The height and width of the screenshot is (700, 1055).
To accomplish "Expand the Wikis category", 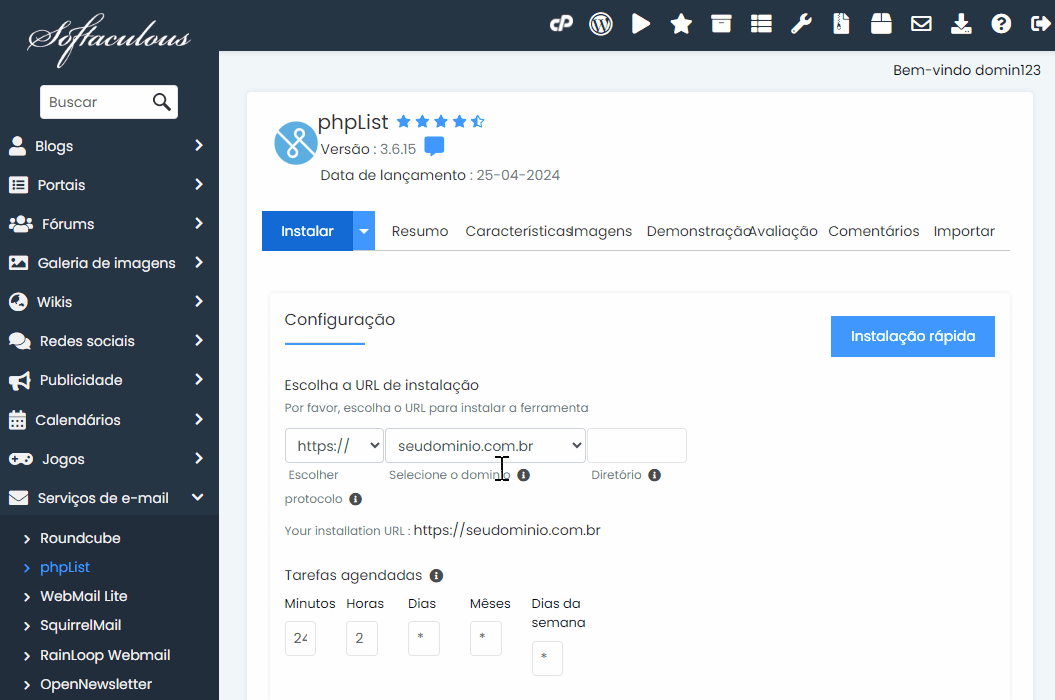I will (109, 302).
